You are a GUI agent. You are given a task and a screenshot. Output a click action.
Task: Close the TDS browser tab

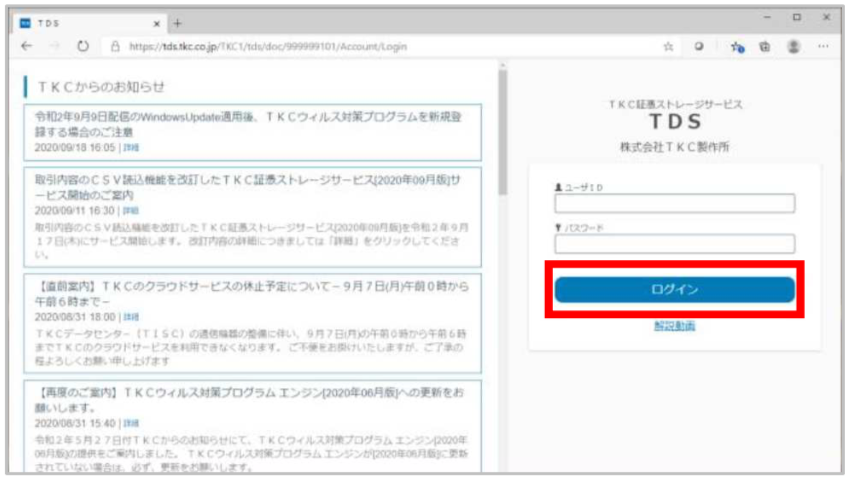click(x=156, y=23)
